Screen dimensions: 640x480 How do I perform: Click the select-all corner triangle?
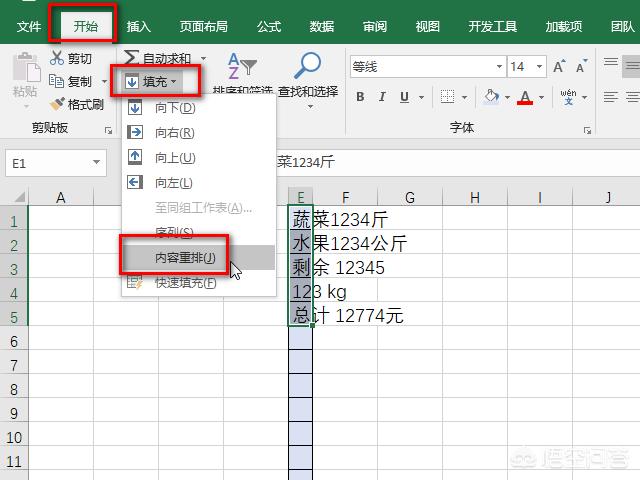(18, 197)
